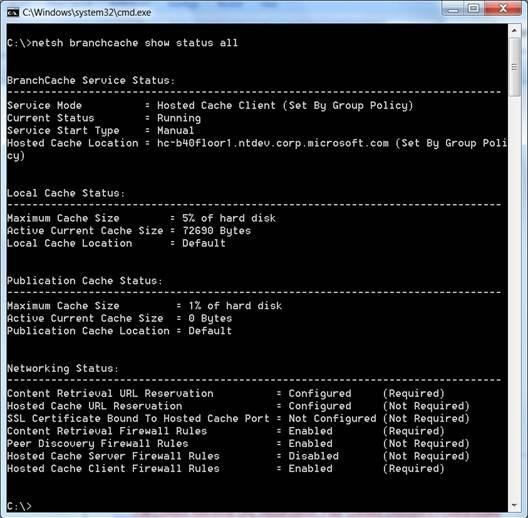Viewport: 528px width, 518px height.
Task: Click the 'Publication Cache Status:' heading
Action: coord(85,281)
